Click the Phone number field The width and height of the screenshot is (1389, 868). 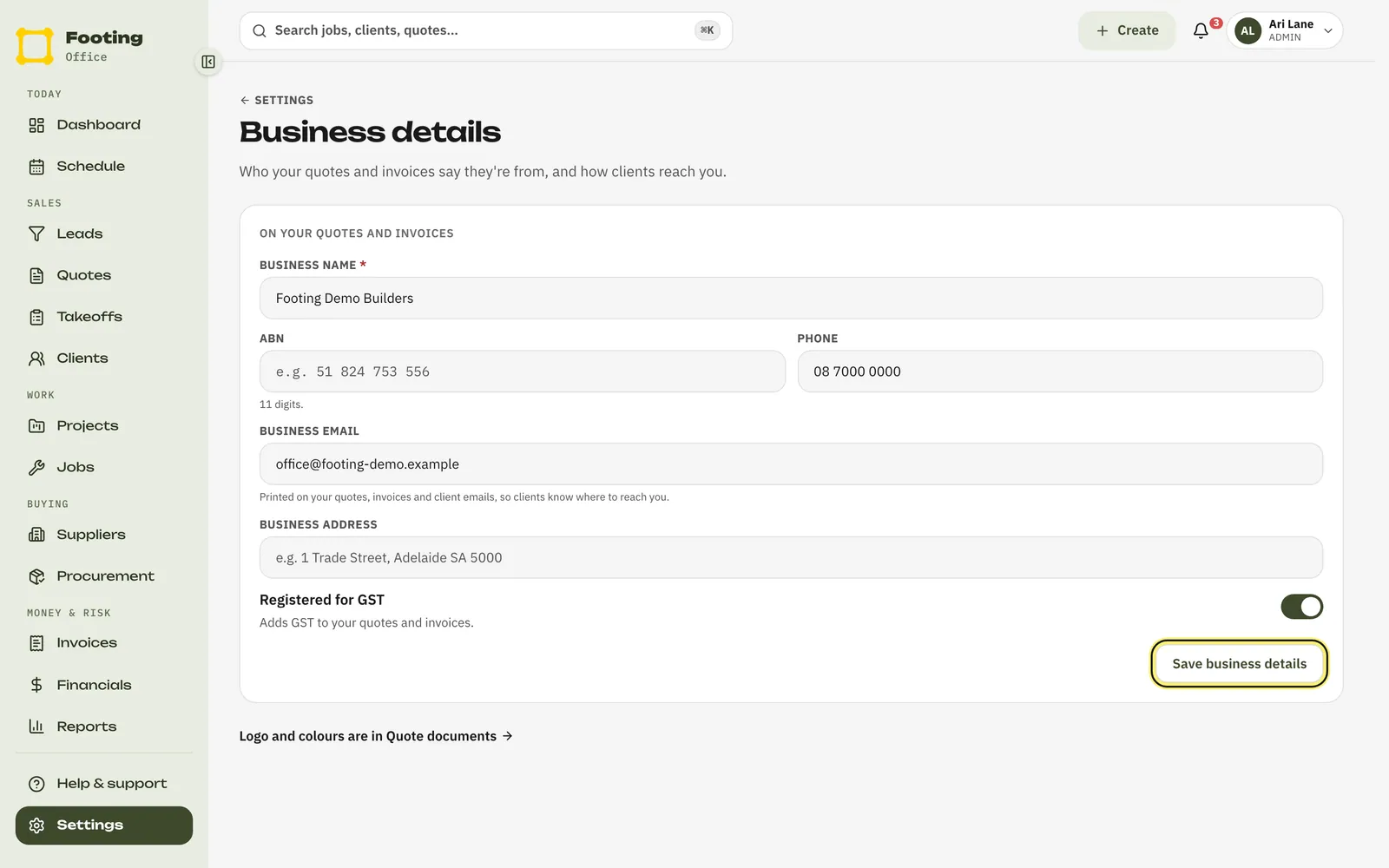tap(1060, 372)
